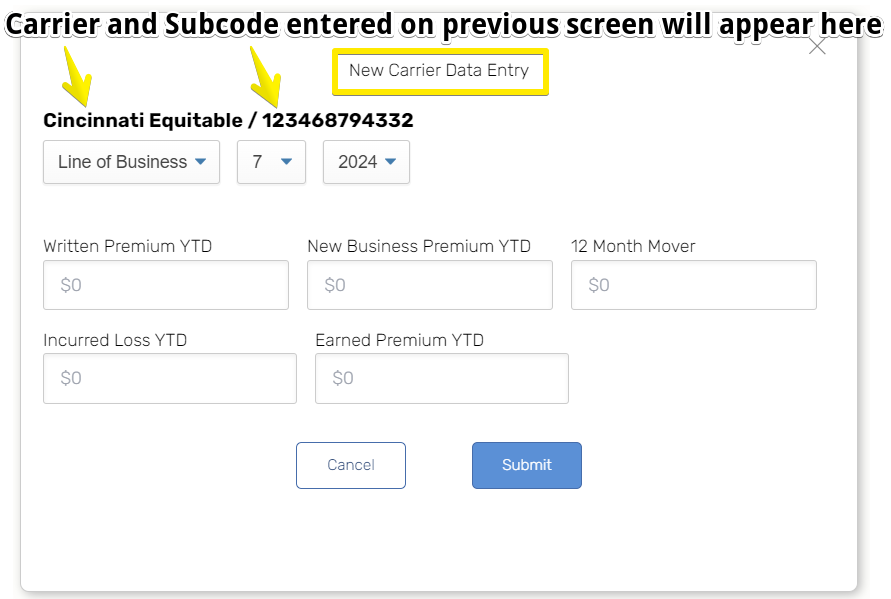Viewport: 891px width, 599px height.
Task: Click the subcode number 123468794332
Action: click(338, 121)
